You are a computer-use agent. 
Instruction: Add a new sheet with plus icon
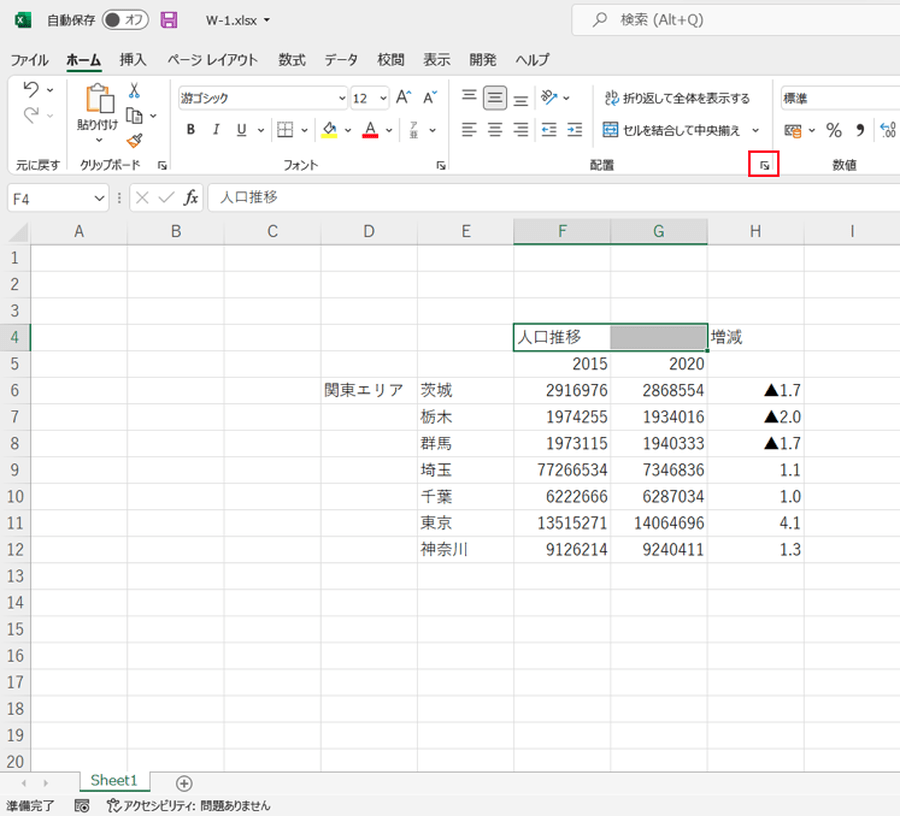(x=184, y=783)
